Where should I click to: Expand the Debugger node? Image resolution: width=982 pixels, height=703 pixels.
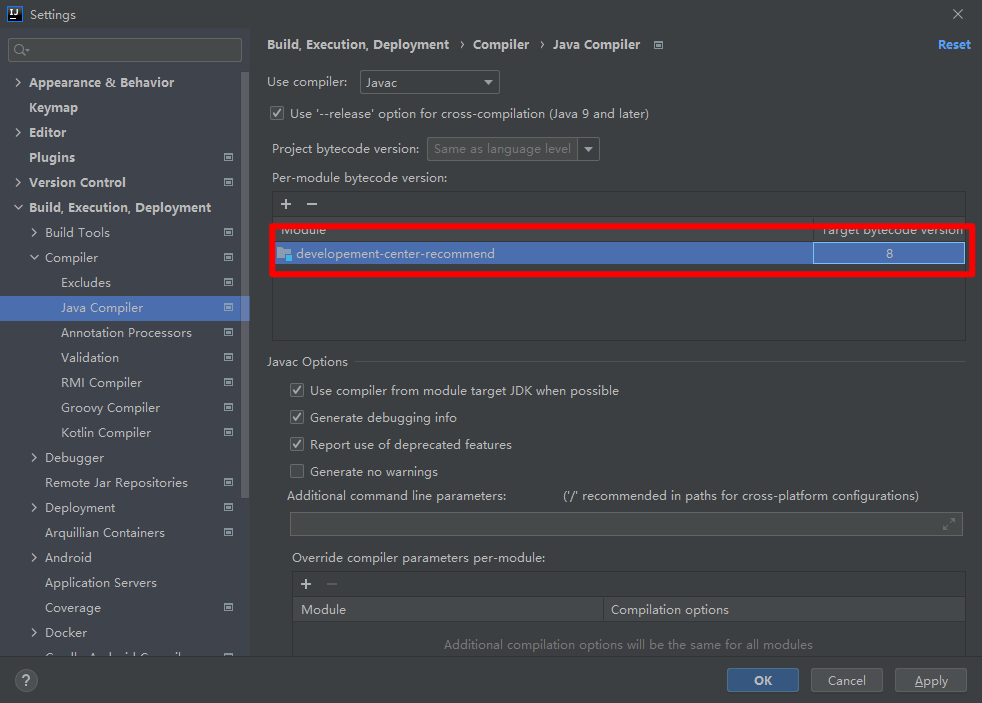tap(34, 458)
